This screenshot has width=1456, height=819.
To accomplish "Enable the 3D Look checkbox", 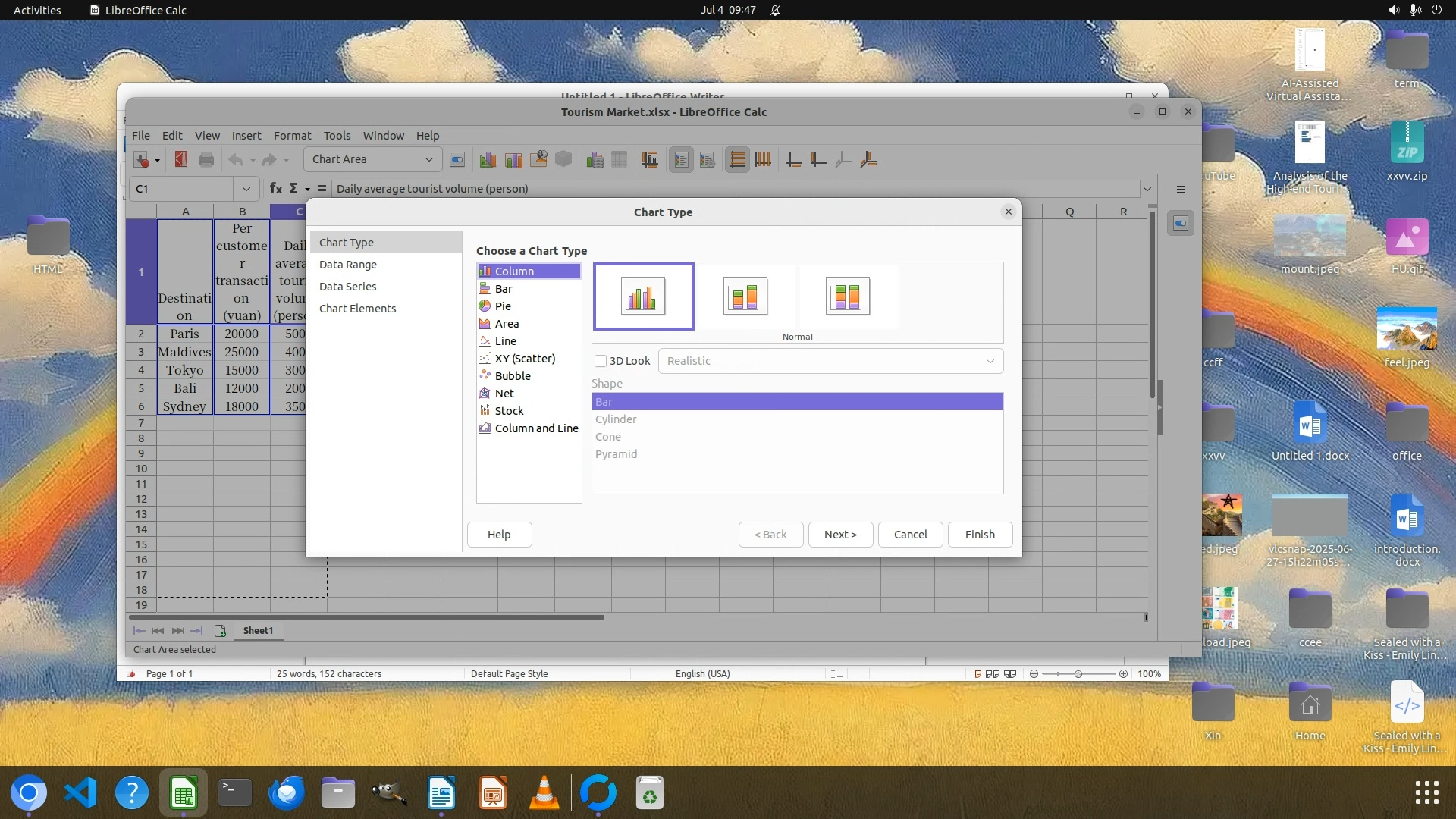I will pos(601,361).
